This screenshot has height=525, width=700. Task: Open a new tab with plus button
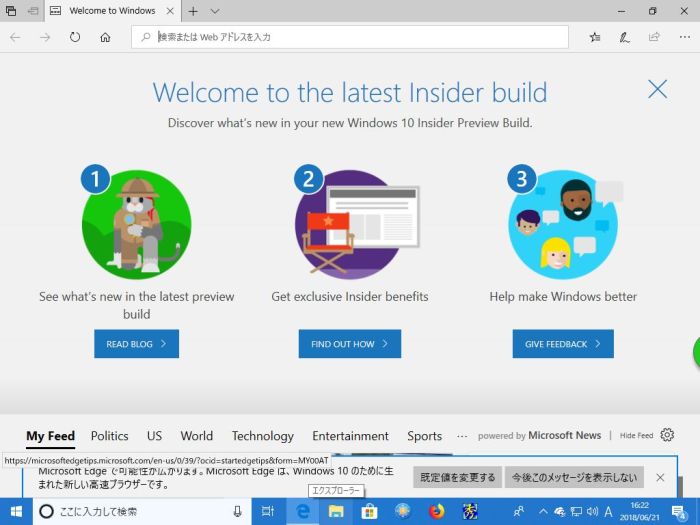[x=193, y=11]
